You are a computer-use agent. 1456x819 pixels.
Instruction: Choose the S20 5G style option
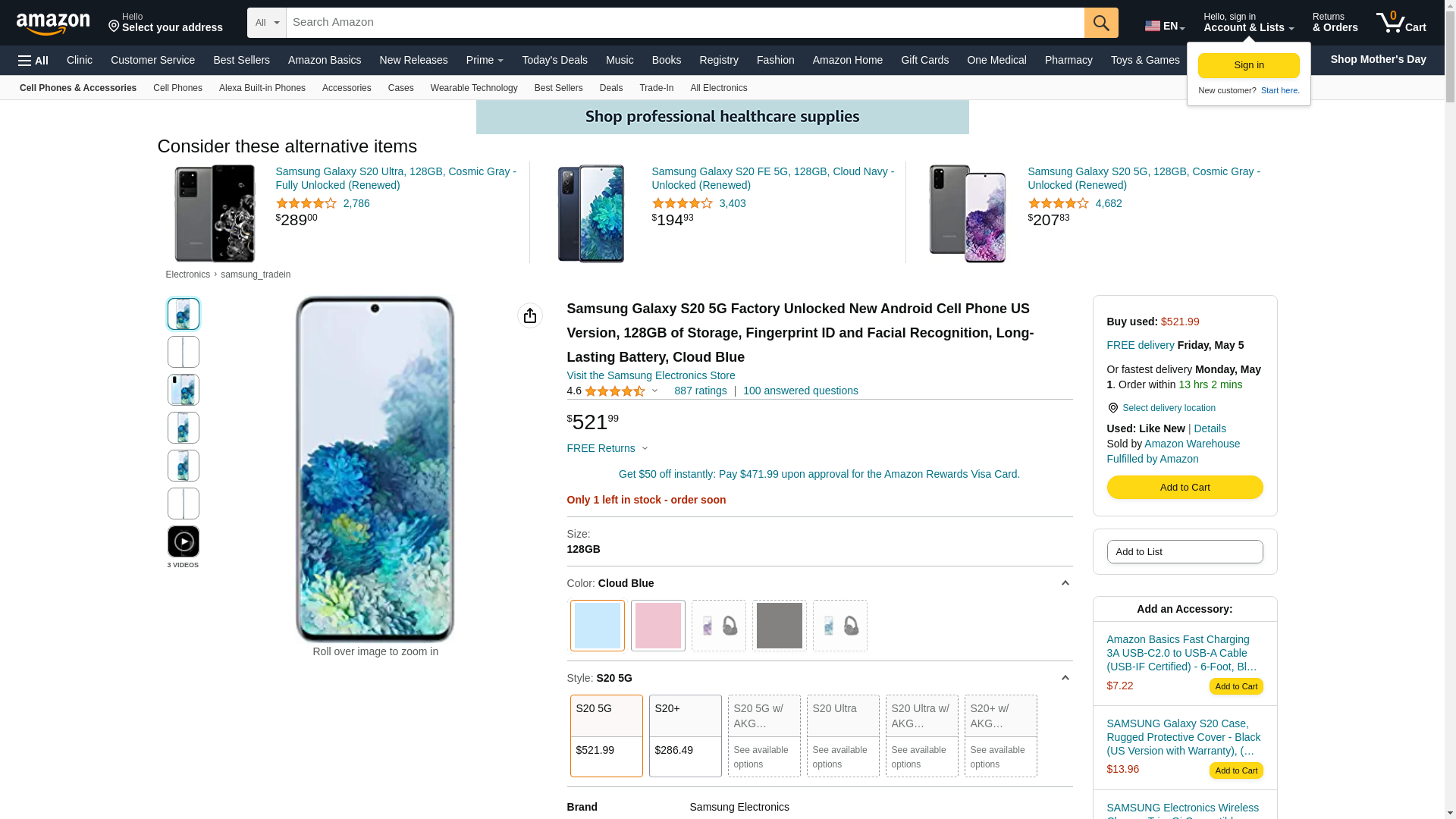point(606,736)
